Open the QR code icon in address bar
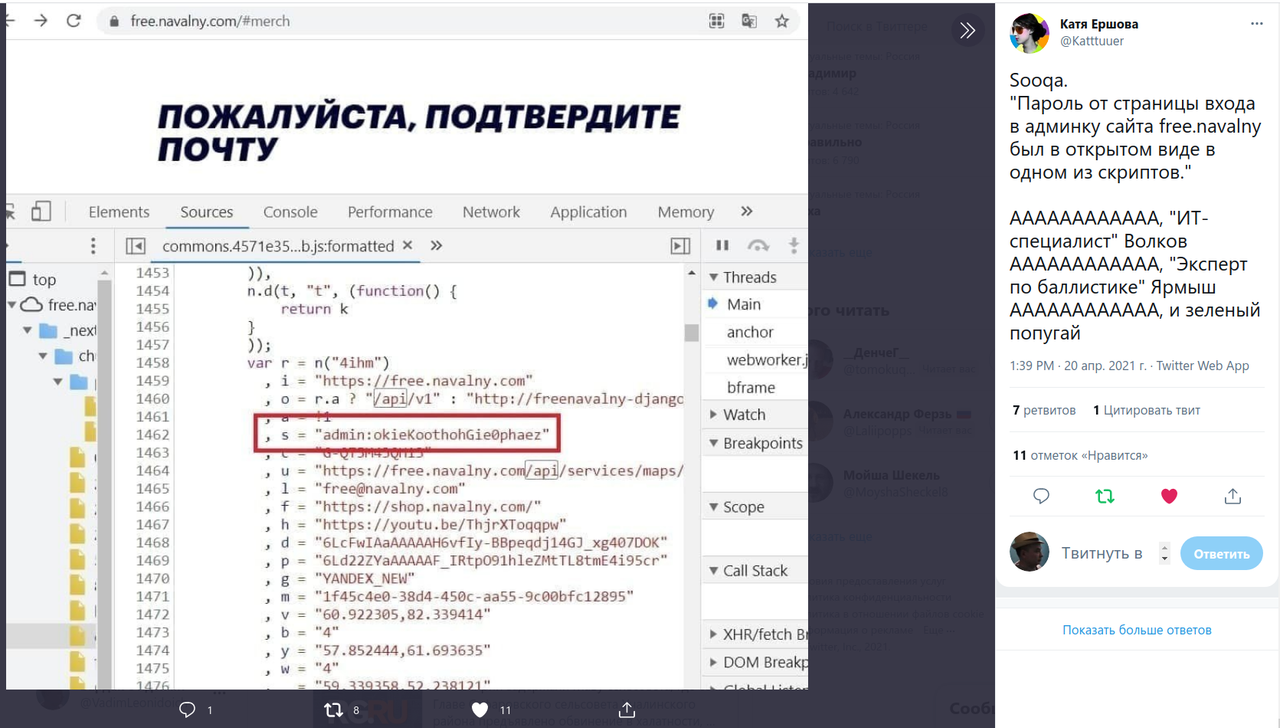1280x728 pixels. click(x=716, y=21)
